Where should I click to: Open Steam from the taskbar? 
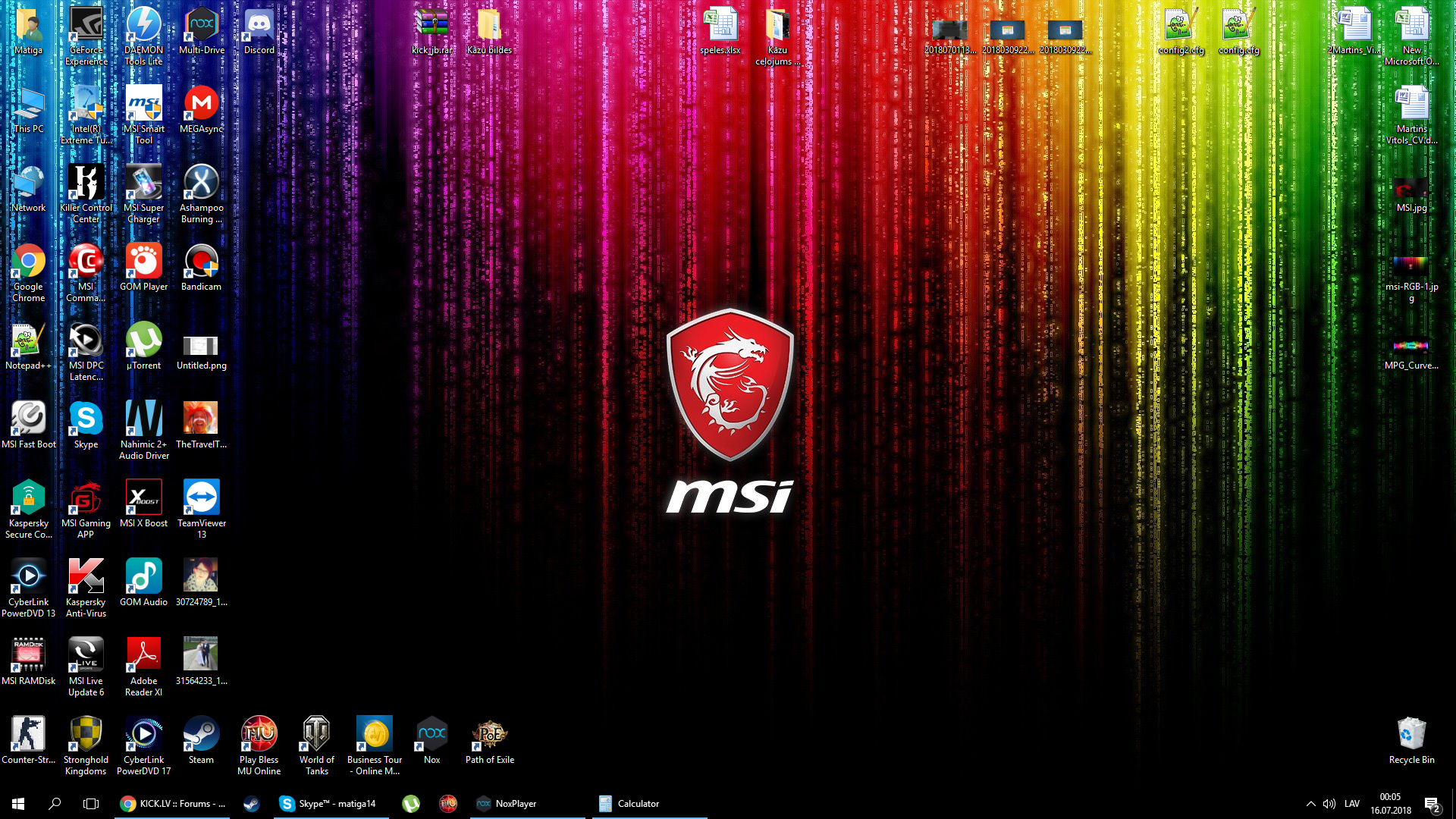(251, 804)
